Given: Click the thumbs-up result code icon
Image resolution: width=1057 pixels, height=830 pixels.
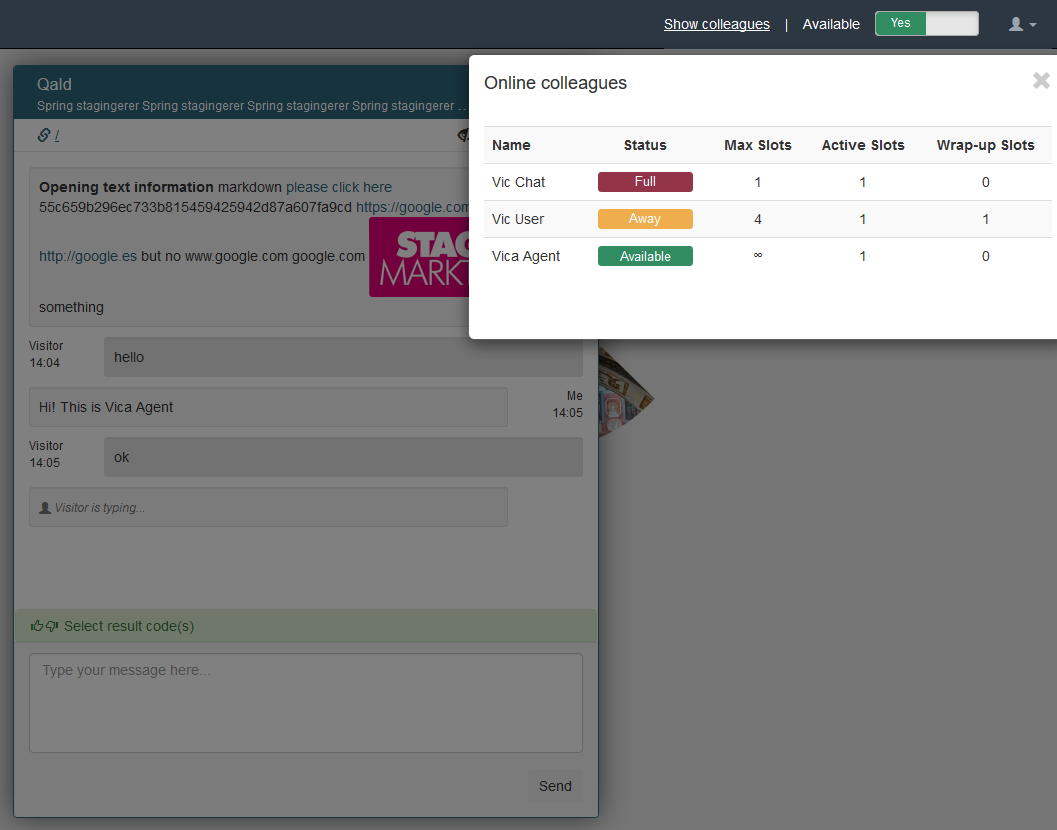Looking at the screenshot, I should tap(35, 624).
